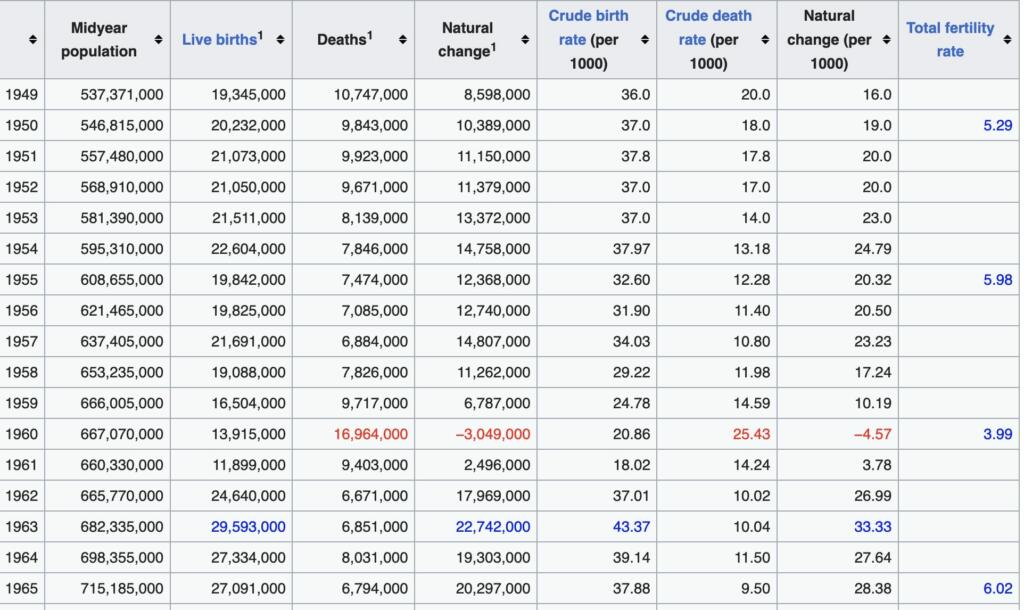Click the 1963 live births value 29,593,000
The width and height of the screenshot is (1024, 610).
coord(248,527)
